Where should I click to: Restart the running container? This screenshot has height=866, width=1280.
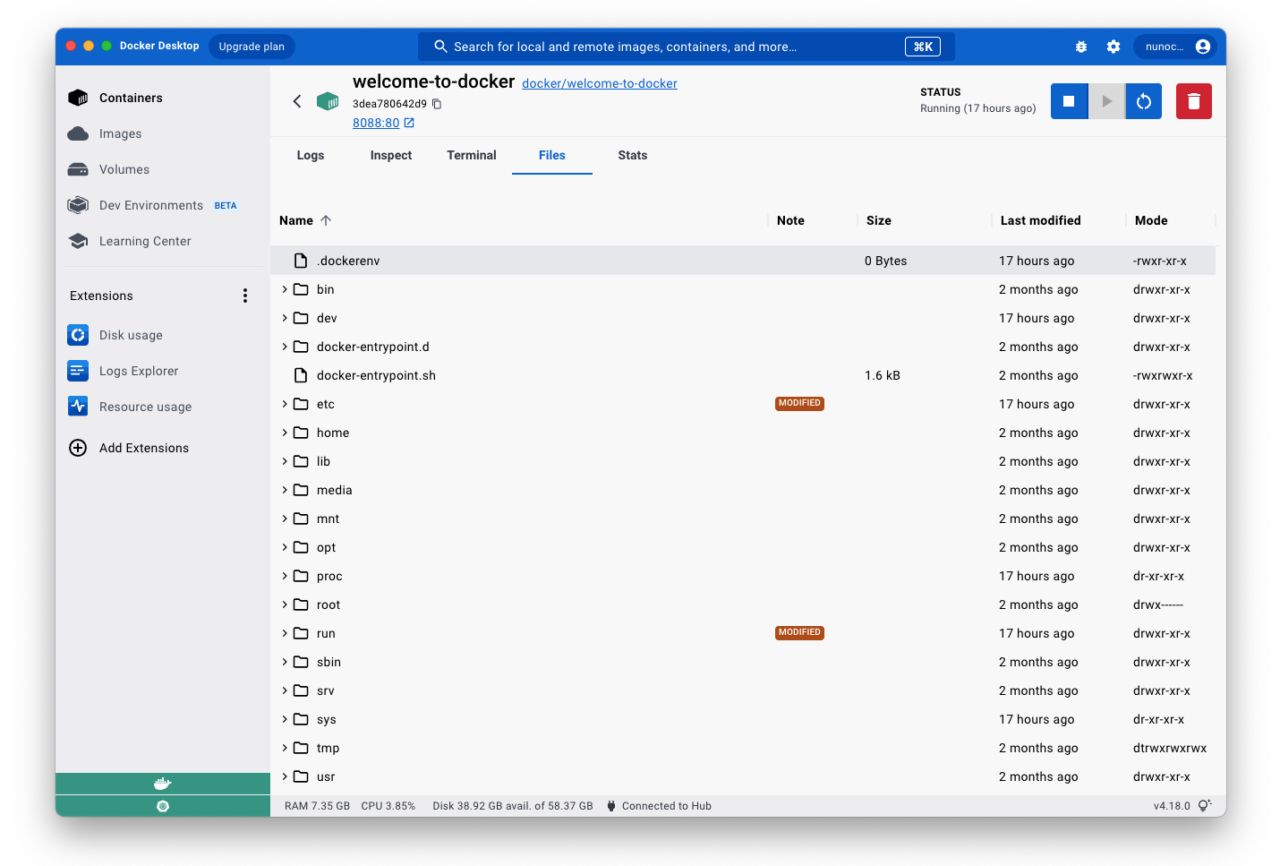pyautogui.click(x=1143, y=101)
